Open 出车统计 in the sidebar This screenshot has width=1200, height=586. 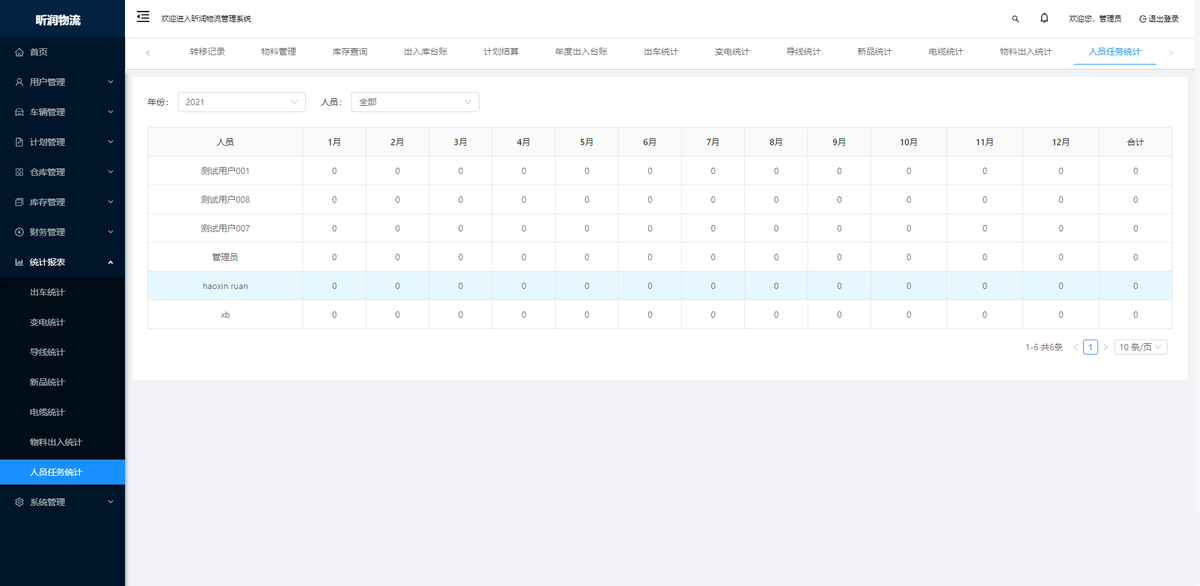point(62,292)
